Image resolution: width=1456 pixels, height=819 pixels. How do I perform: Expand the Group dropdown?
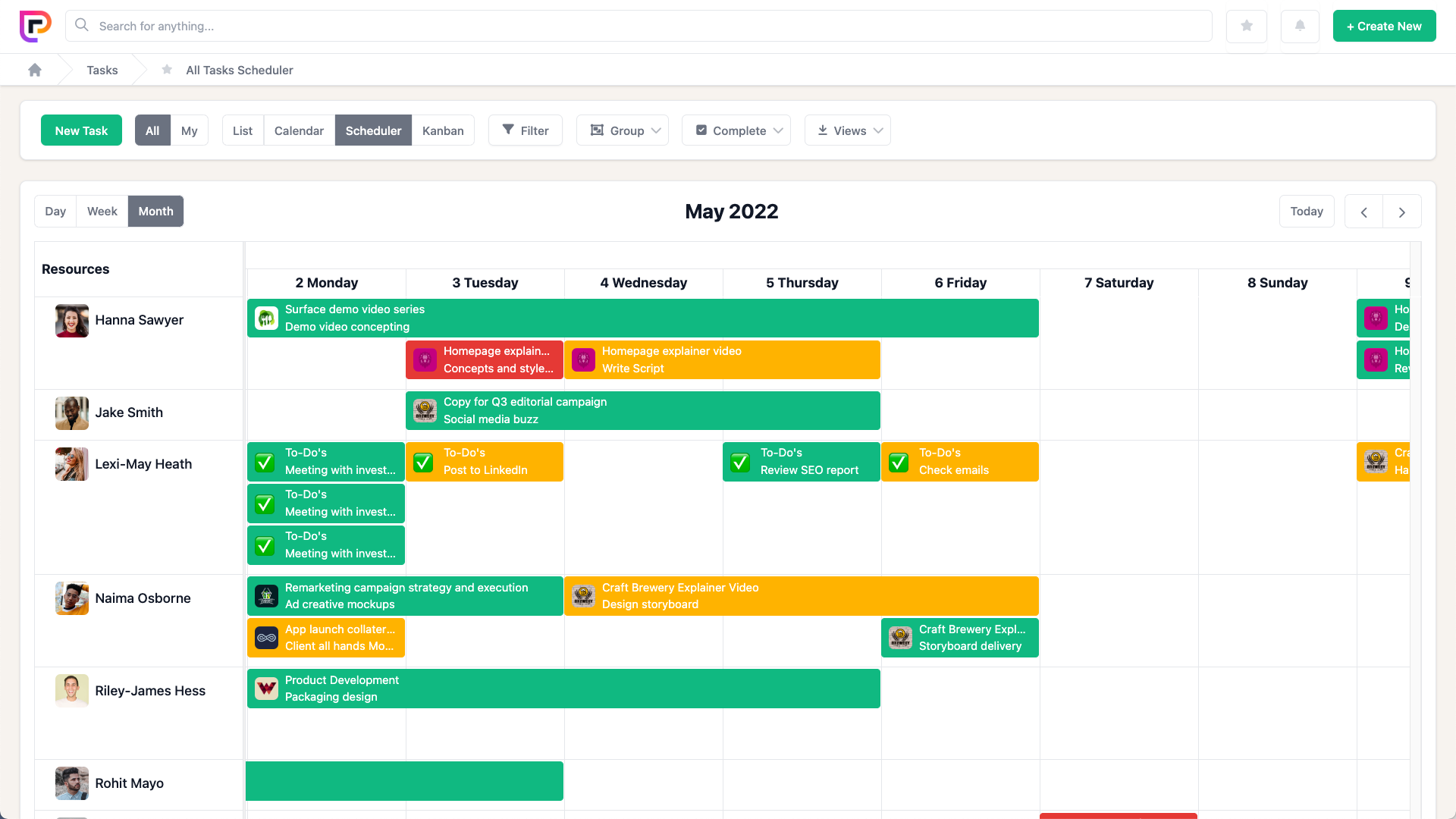point(623,130)
